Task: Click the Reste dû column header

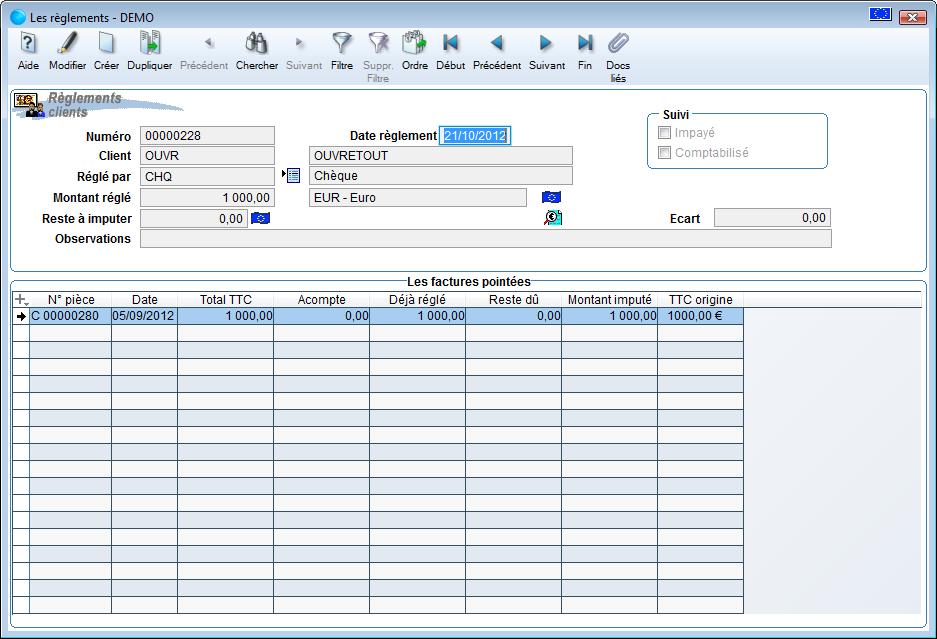Action: pyautogui.click(x=513, y=299)
